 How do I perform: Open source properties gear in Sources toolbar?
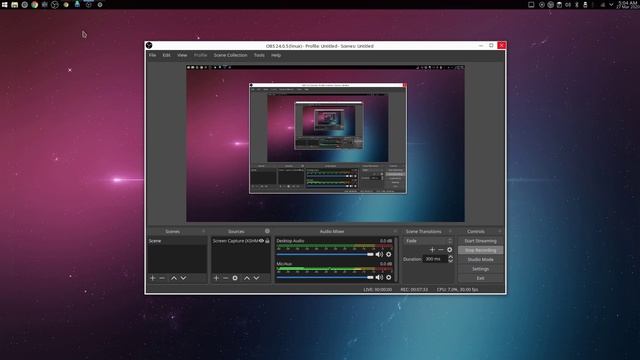coord(235,278)
